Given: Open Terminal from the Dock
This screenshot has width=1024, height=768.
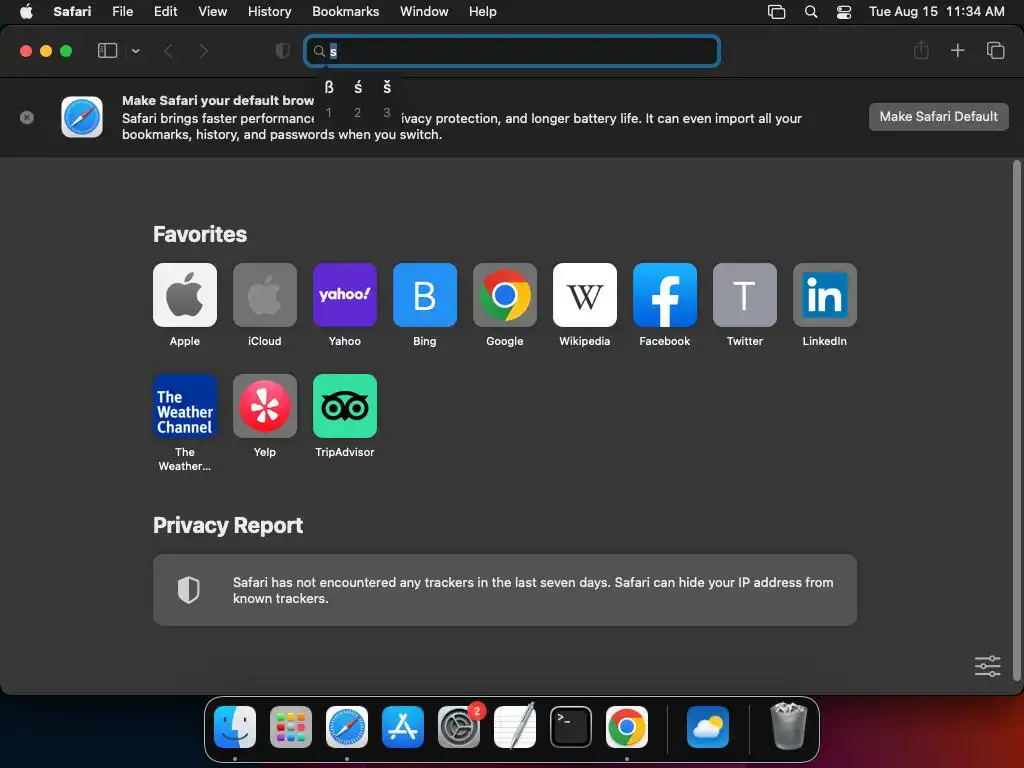Looking at the screenshot, I should (571, 727).
